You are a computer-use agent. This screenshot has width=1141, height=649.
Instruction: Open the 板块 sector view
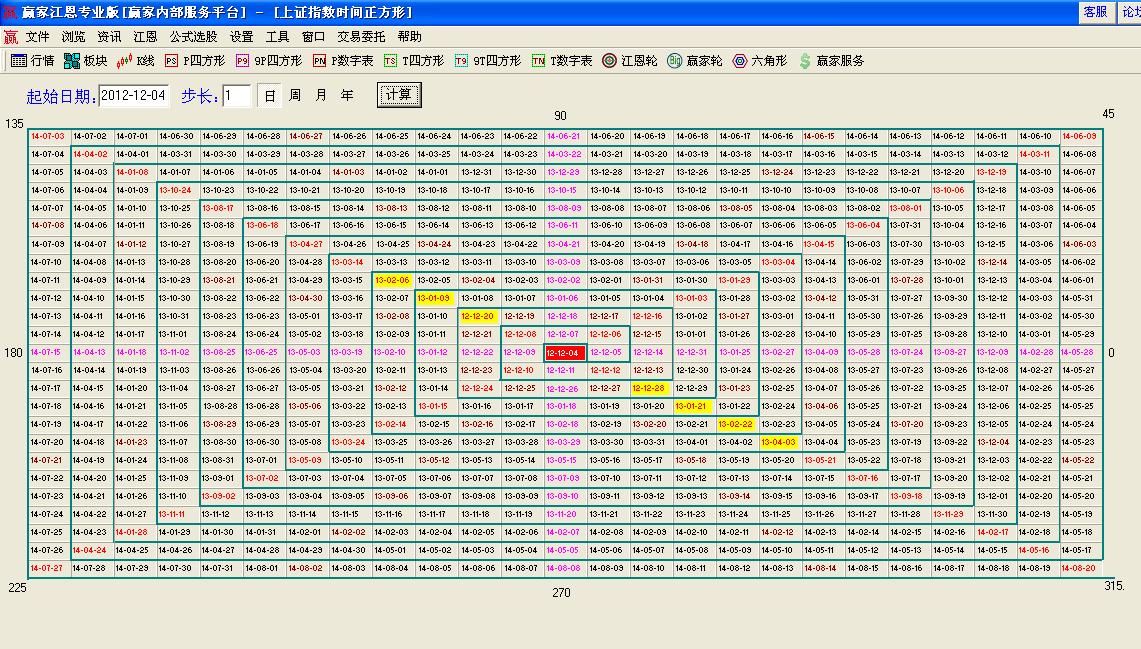coord(85,61)
